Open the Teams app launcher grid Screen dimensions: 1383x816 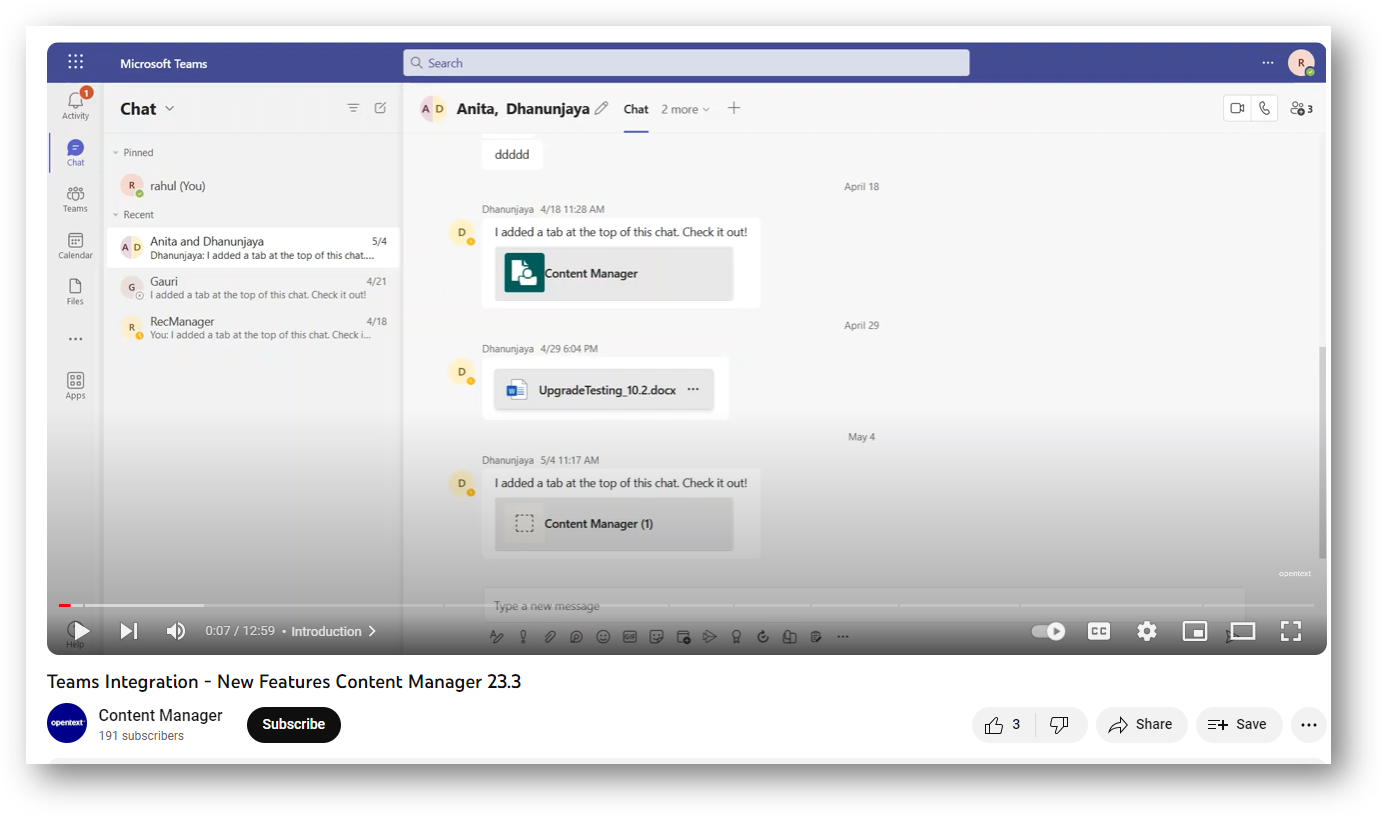(76, 62)
